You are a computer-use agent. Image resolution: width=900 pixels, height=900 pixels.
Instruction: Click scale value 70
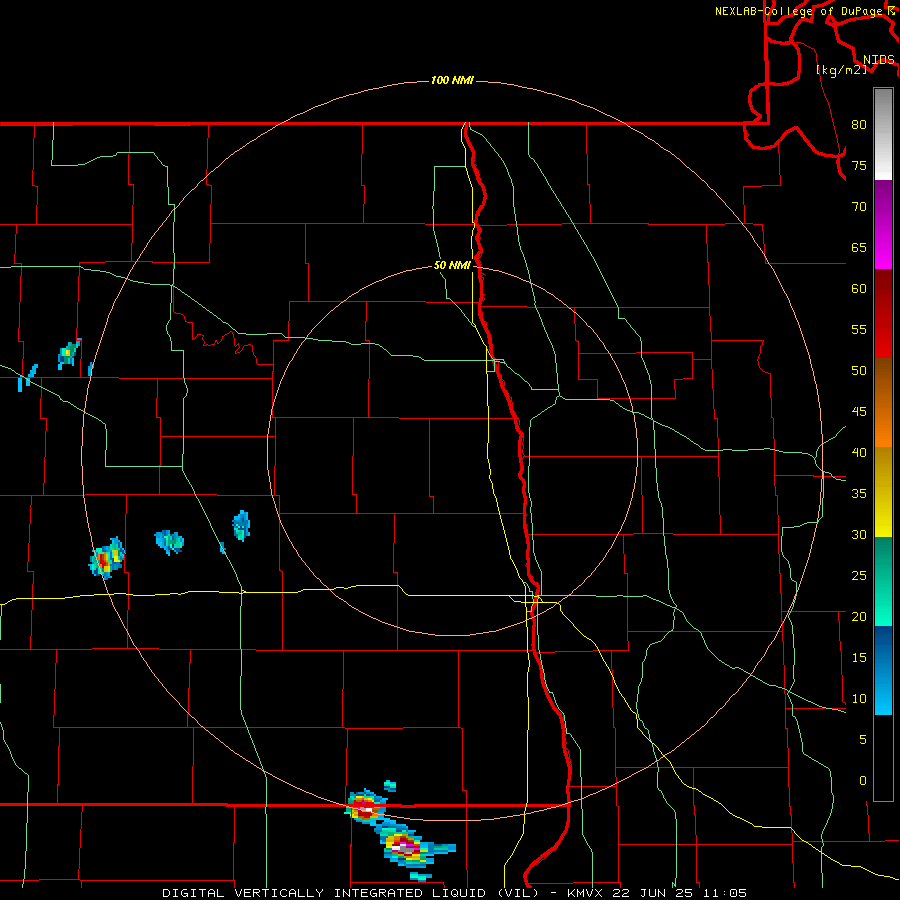tap(859, 207)
